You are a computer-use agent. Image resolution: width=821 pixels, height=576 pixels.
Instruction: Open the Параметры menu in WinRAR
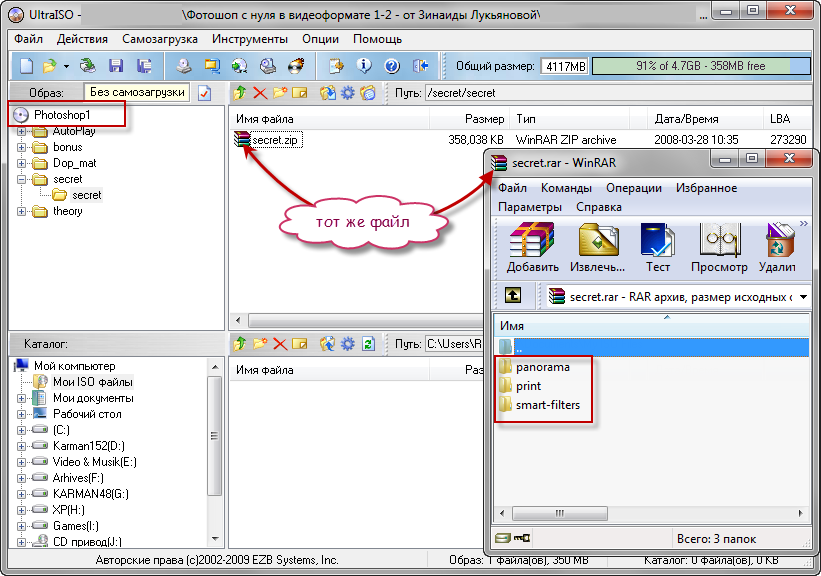pyautogui.click(x=529, y=207)
